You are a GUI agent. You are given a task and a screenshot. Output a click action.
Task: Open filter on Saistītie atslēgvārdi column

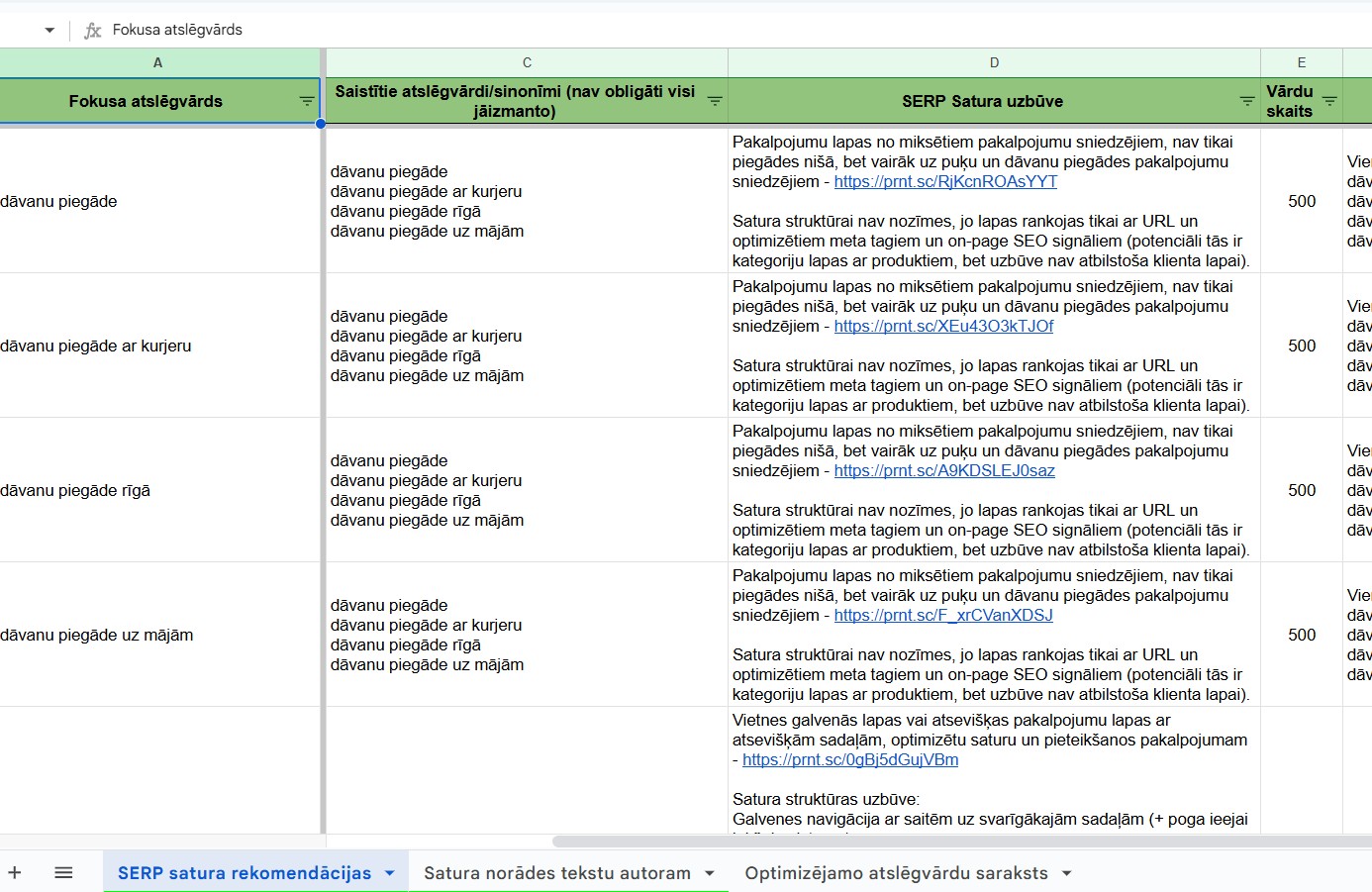(x=715, y=101)
